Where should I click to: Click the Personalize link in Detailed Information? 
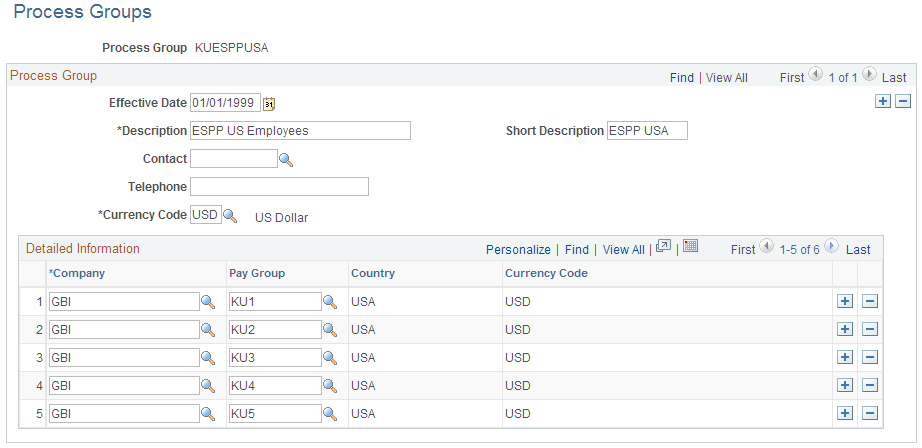coord(518,249)
